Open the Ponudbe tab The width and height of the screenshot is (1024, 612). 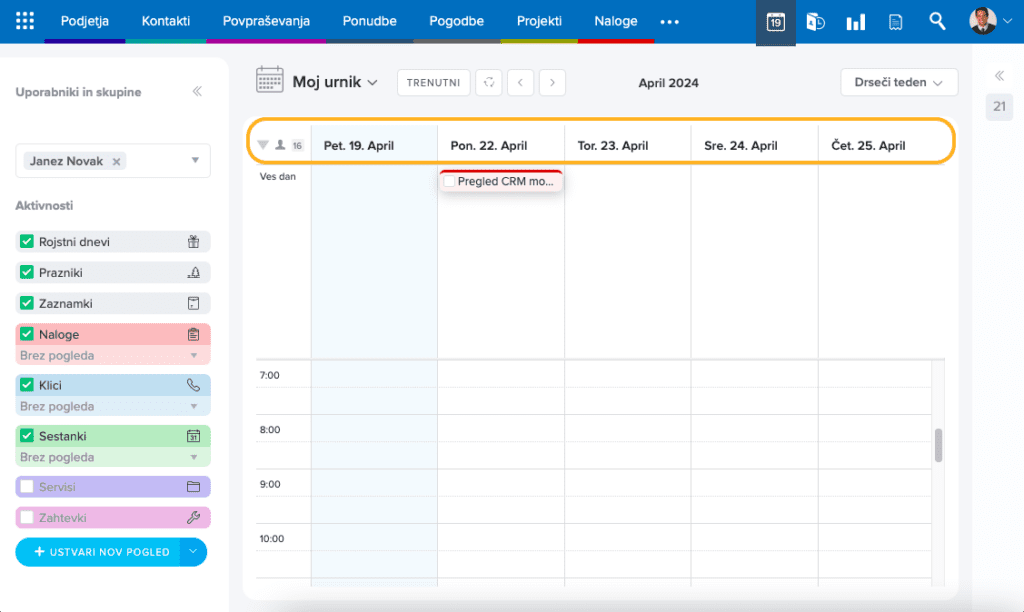tap(369, 21)
